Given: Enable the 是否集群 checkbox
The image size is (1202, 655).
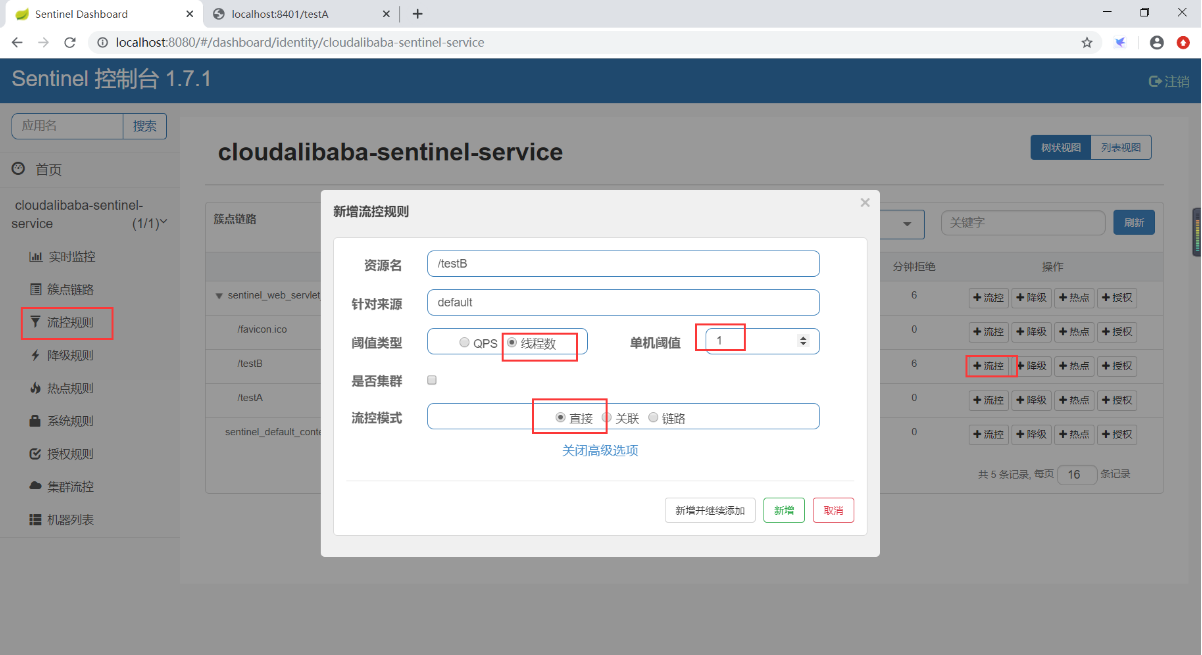Looking at the screenshot, I should coord(432,380).
